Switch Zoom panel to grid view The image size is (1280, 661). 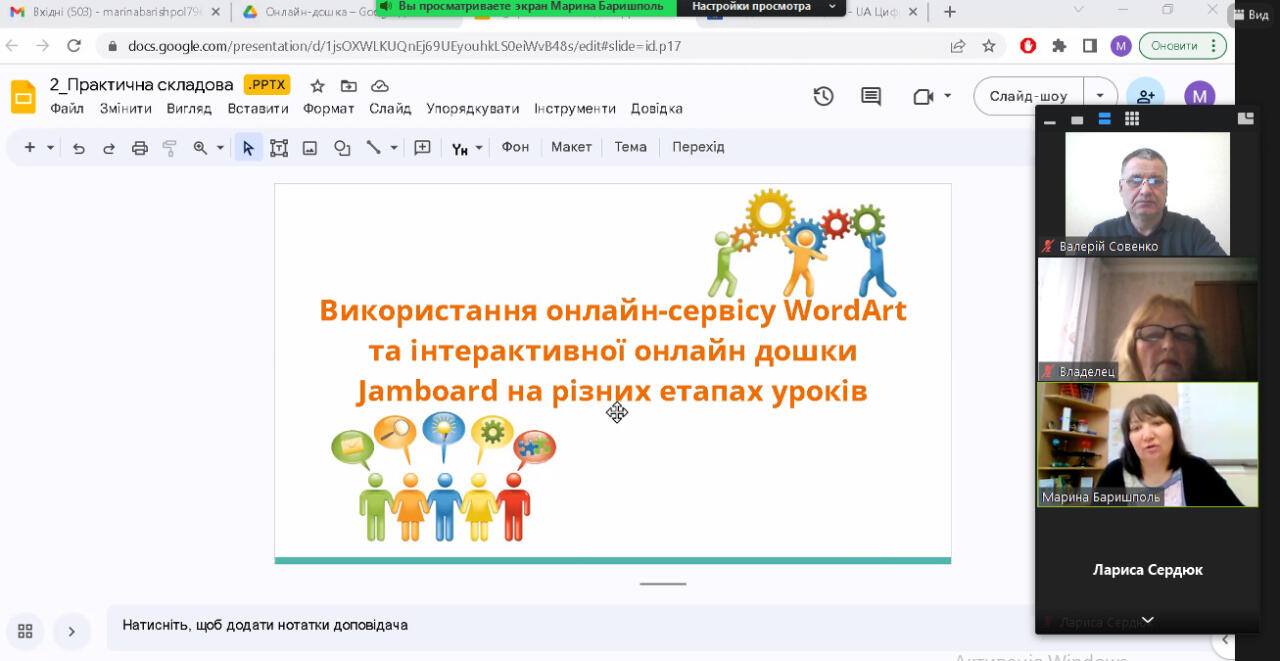click(x=1132, y=119)
